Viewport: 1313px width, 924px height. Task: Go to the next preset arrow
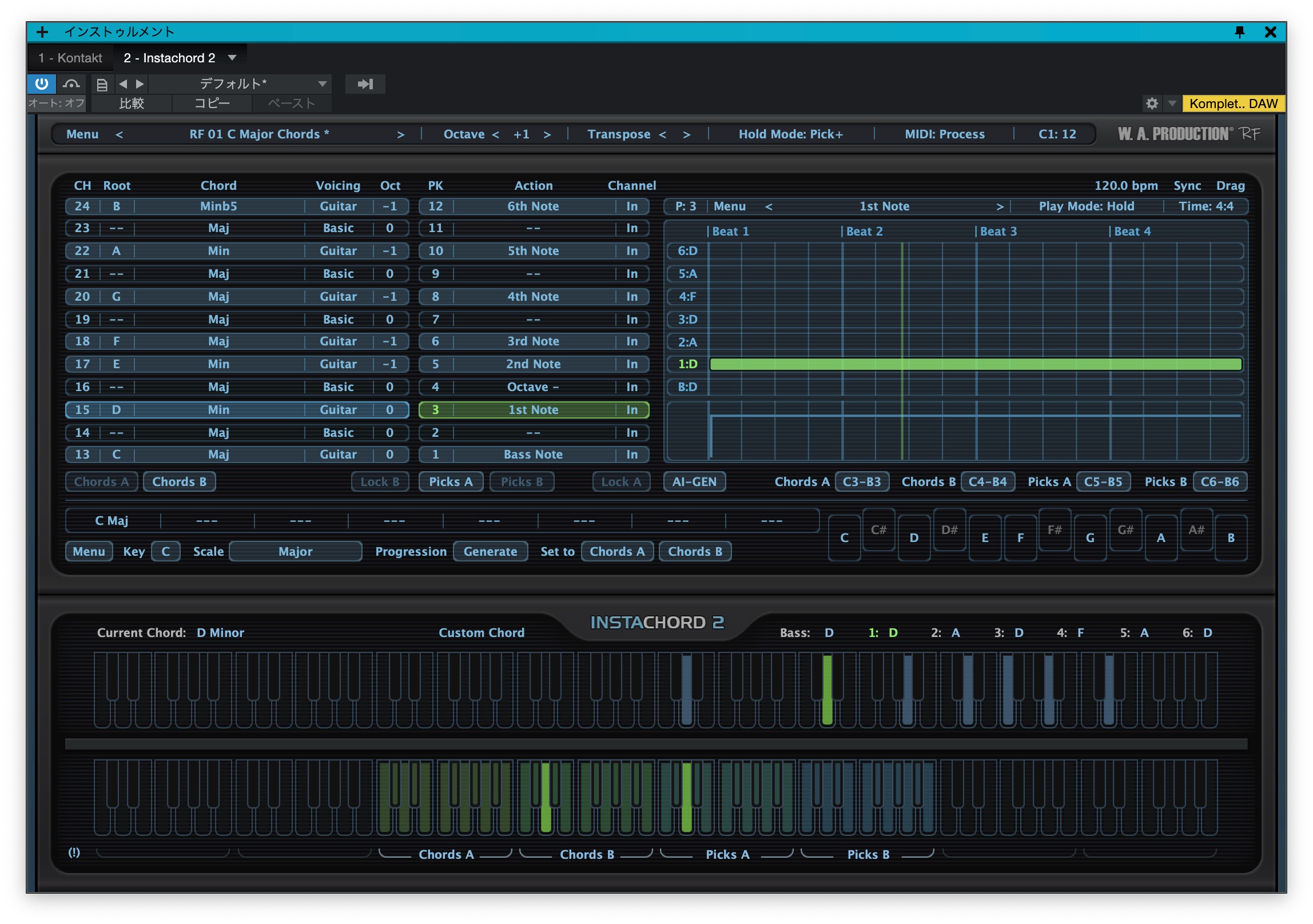140,84
